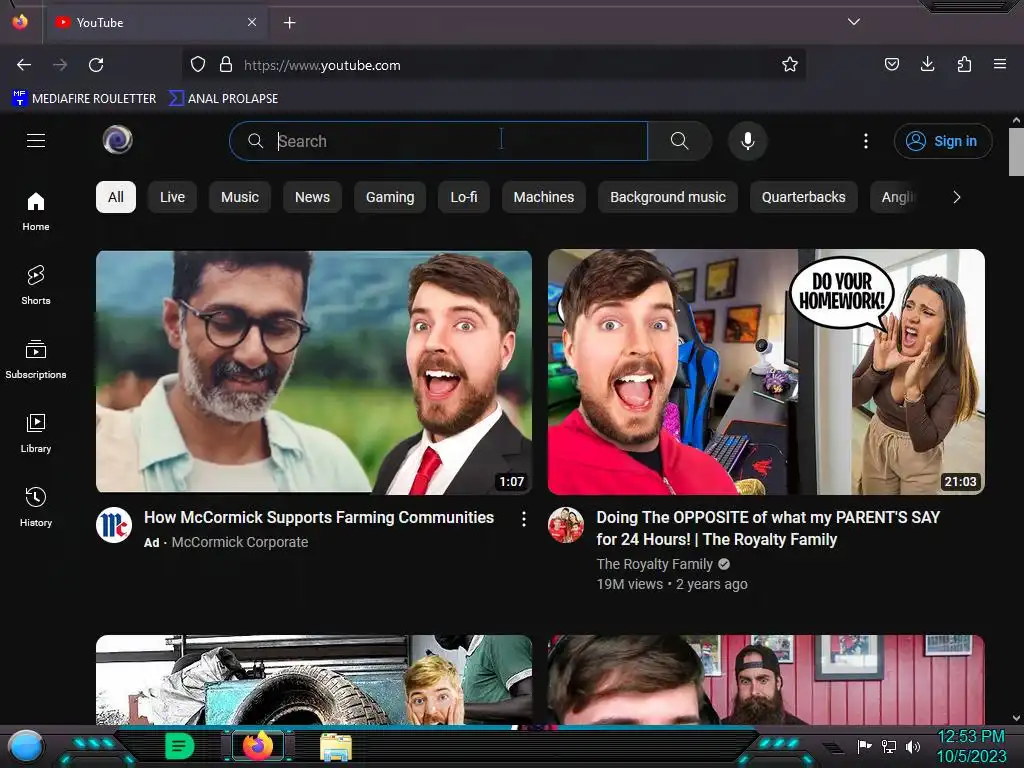Open a new browser tab
Viewport: 1024px width, 768px height.
(289, 23)
